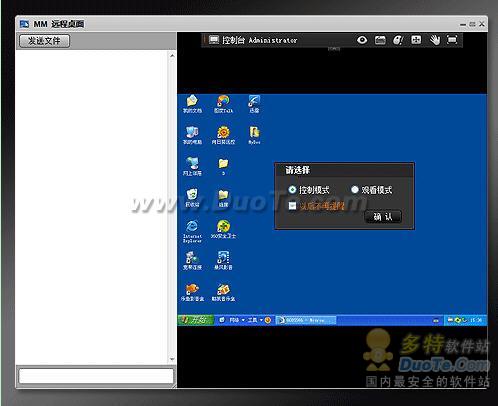Select the Google Talk desktop icon
This screenshot has width=498, height=406.
(x=223, y=104)
